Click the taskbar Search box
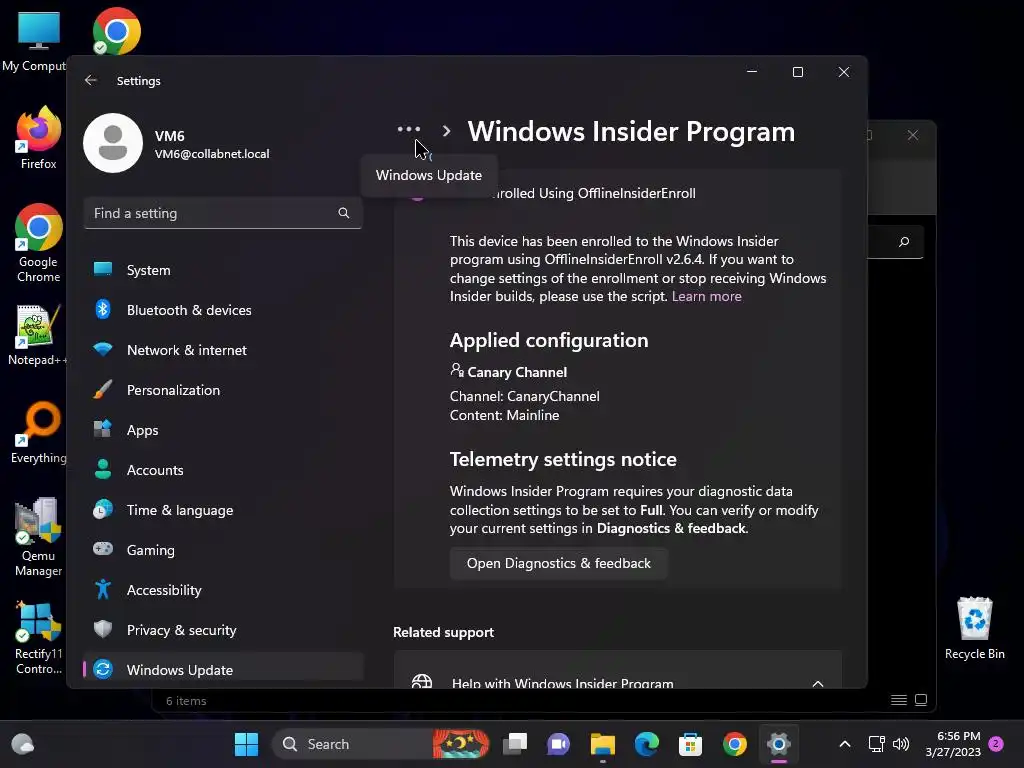 (x=381, y=744)
